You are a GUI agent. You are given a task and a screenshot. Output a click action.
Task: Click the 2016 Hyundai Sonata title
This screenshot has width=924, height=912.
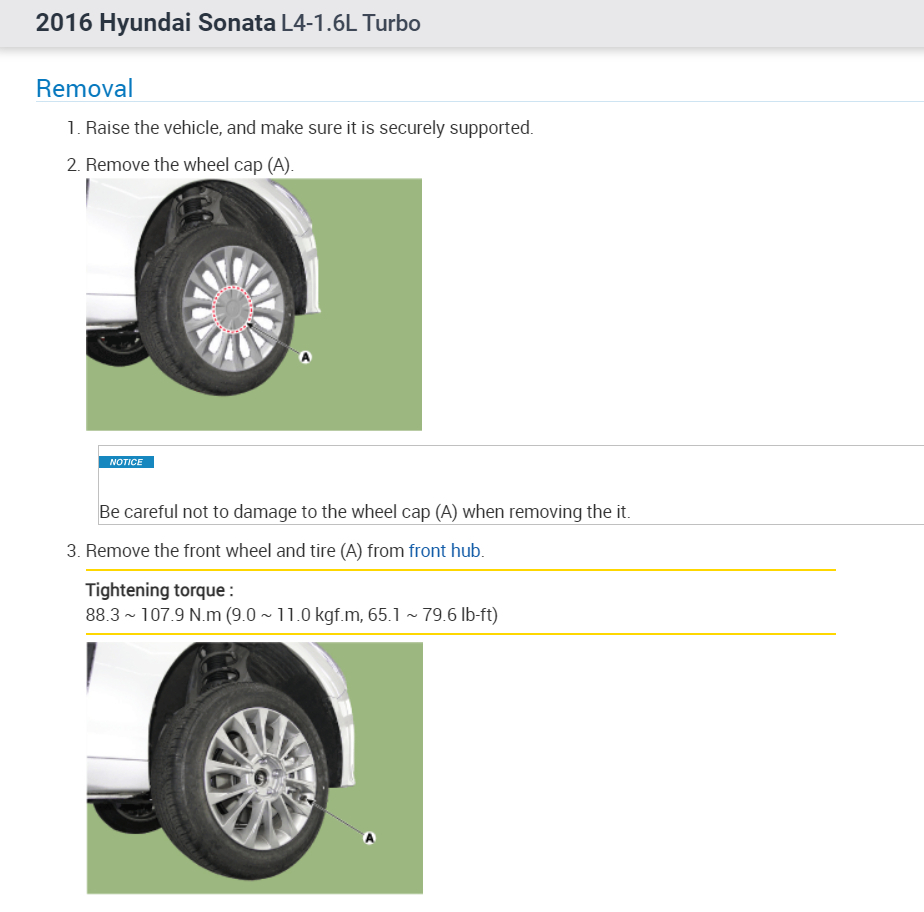157,23
